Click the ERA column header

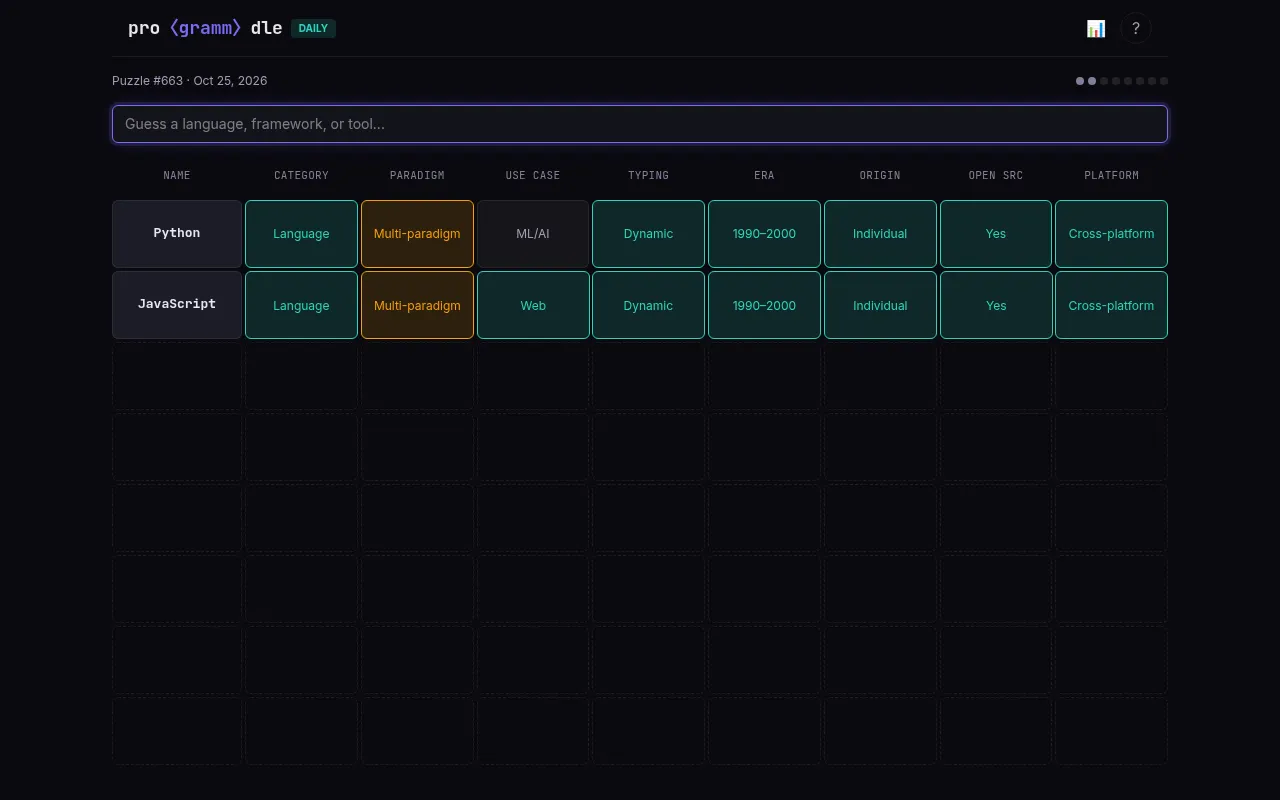click(x=764, y=175)
